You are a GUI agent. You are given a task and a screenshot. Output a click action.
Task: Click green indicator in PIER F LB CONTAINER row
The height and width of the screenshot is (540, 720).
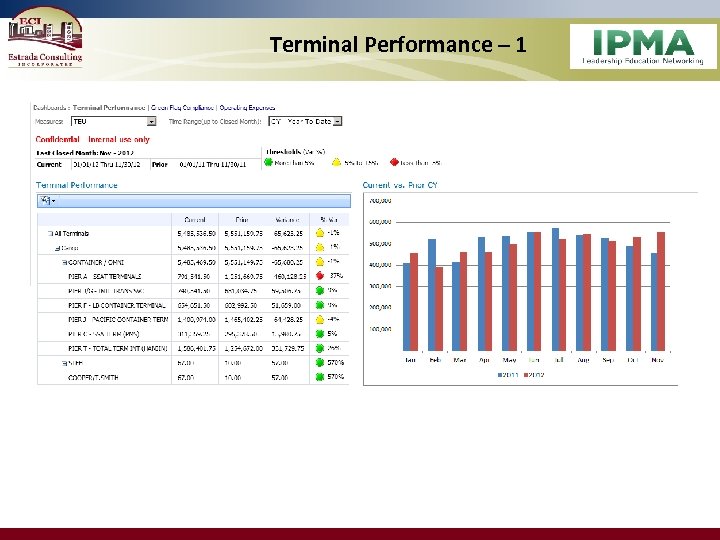pyautogui.click(x=320, y=305)
